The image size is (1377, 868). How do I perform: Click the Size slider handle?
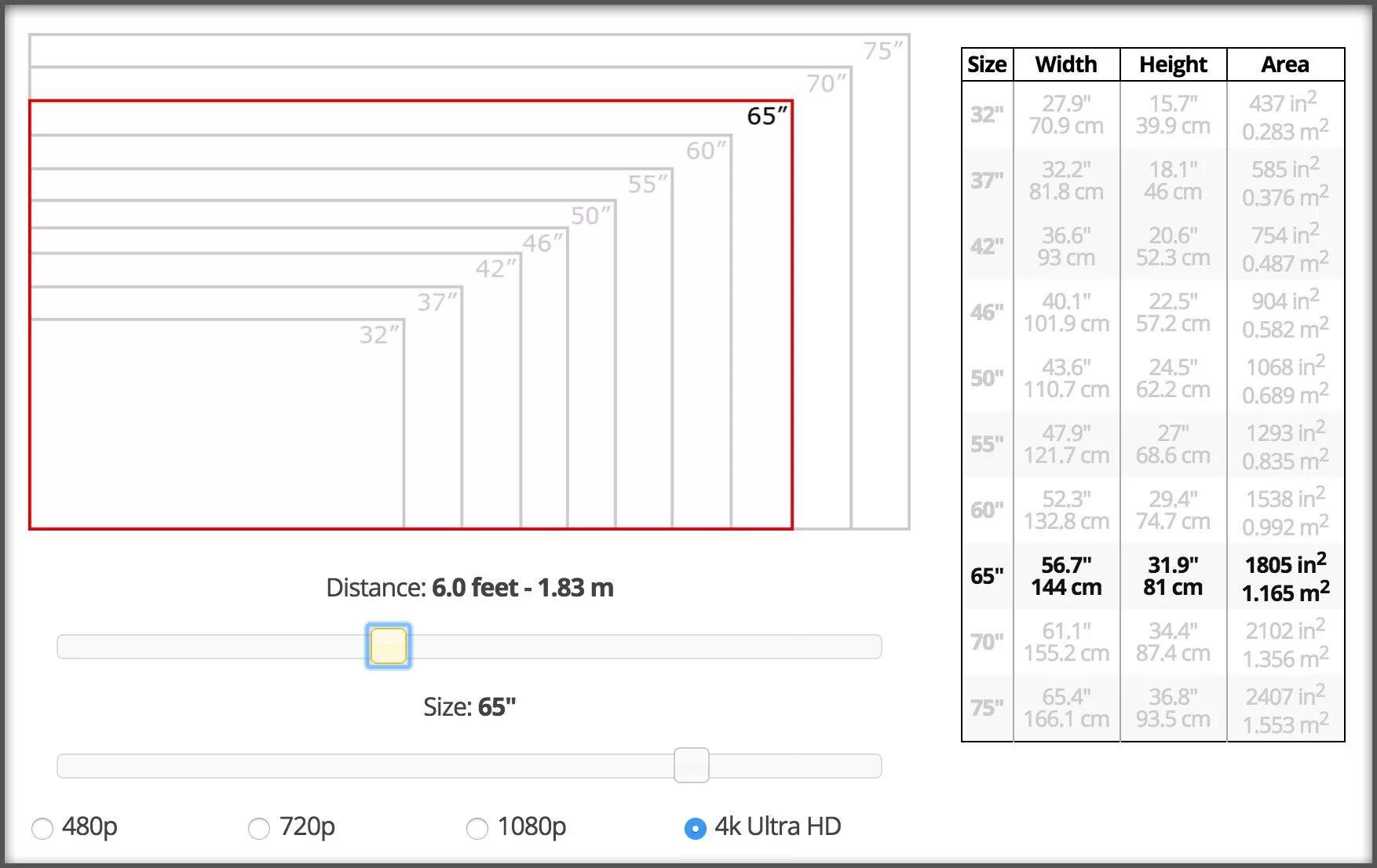click(692, 765)
